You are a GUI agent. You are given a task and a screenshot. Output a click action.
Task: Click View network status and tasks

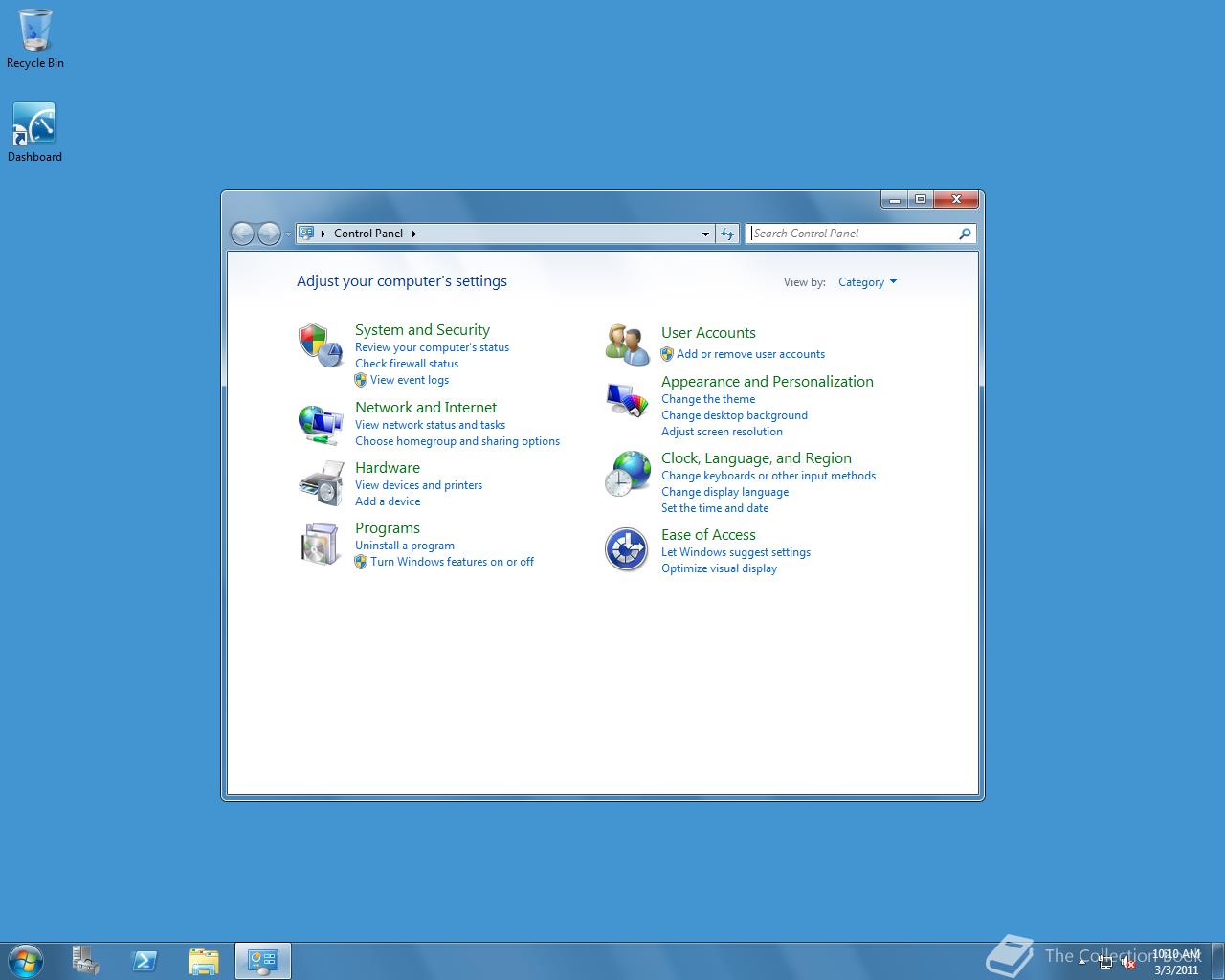(x=430, y=425)
